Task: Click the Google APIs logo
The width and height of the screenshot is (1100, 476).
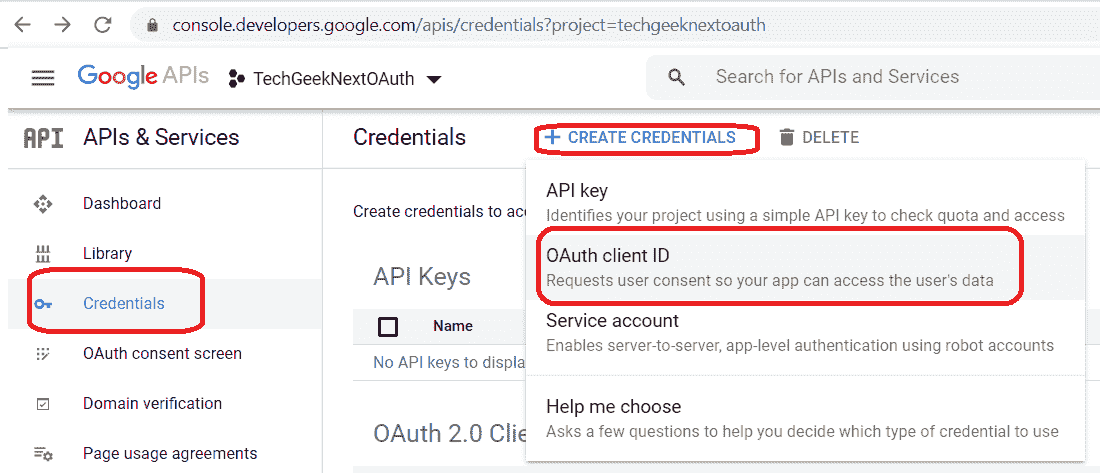Action: click(143, 76)
